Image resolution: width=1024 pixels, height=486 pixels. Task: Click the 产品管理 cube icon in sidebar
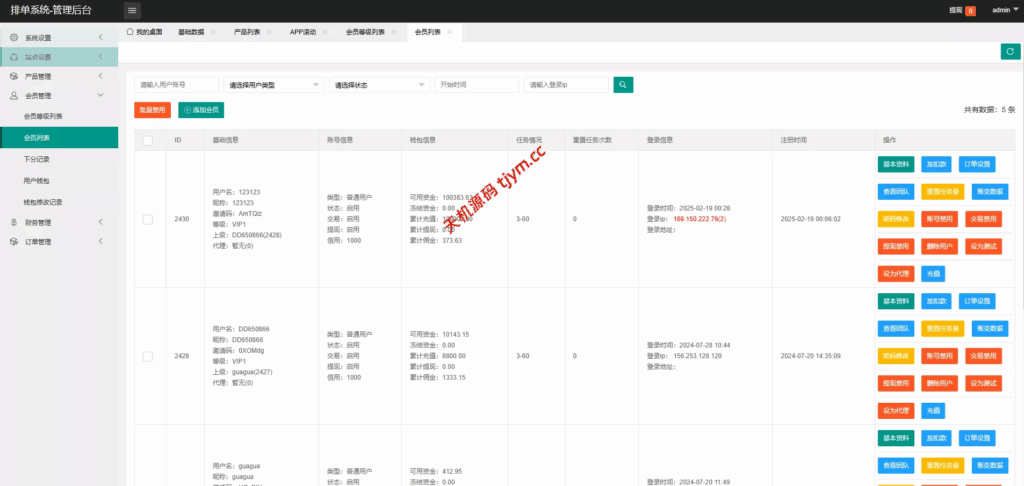click(x=14, y=76)
